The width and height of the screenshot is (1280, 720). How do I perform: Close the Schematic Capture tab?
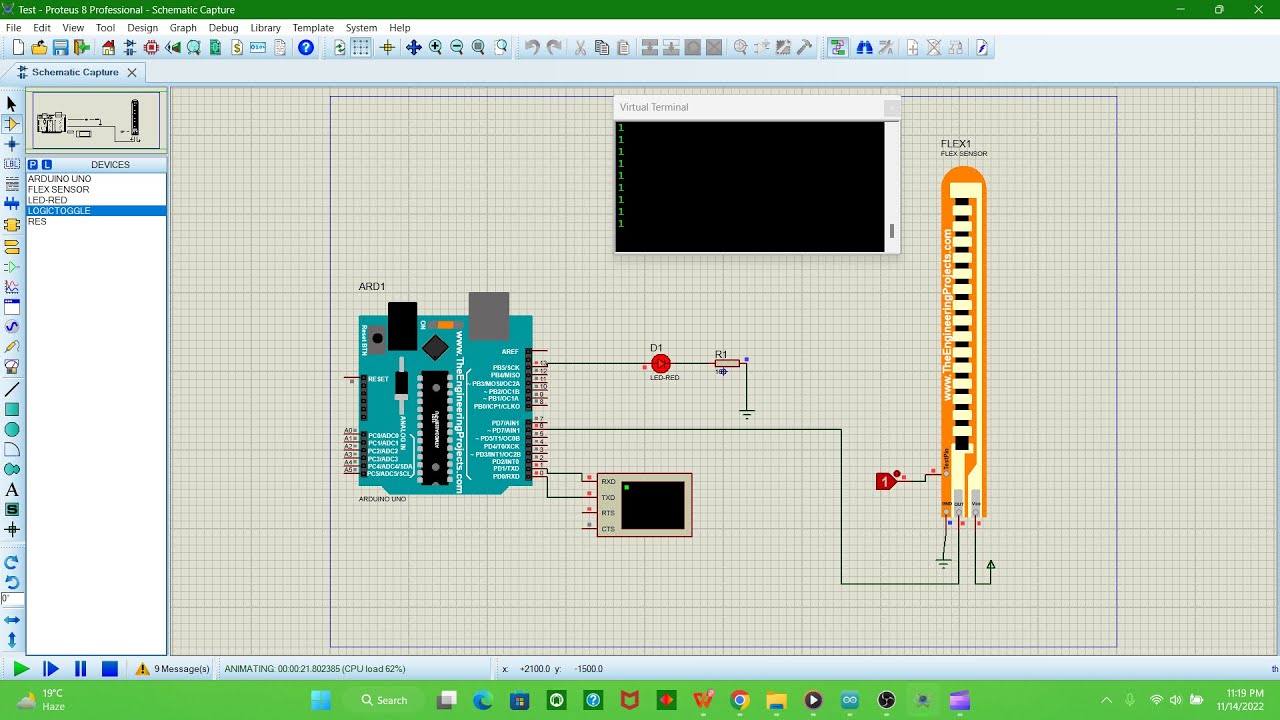click(x=131, y=72)
